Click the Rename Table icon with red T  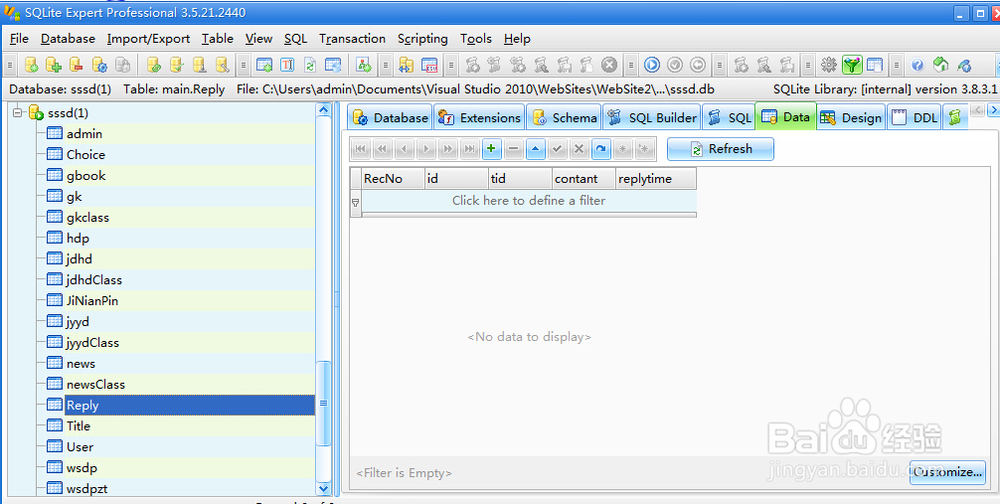point(287,64)
